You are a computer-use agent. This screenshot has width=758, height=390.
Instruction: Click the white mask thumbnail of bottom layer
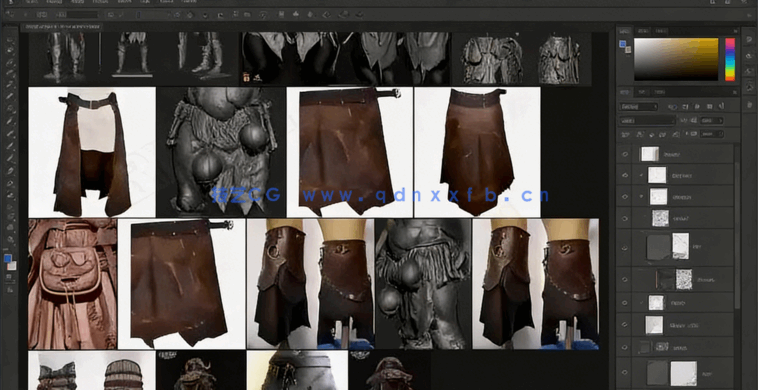684,373
